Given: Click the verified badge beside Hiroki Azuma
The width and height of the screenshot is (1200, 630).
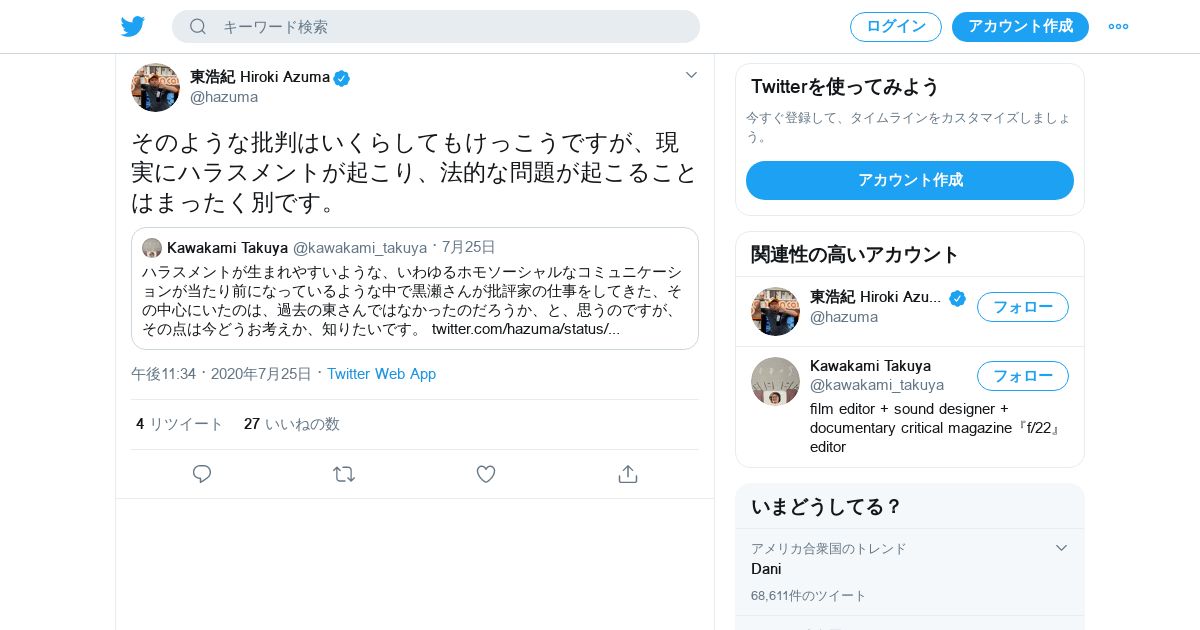Looking at the screenshot, I should [x=342, y=78].
